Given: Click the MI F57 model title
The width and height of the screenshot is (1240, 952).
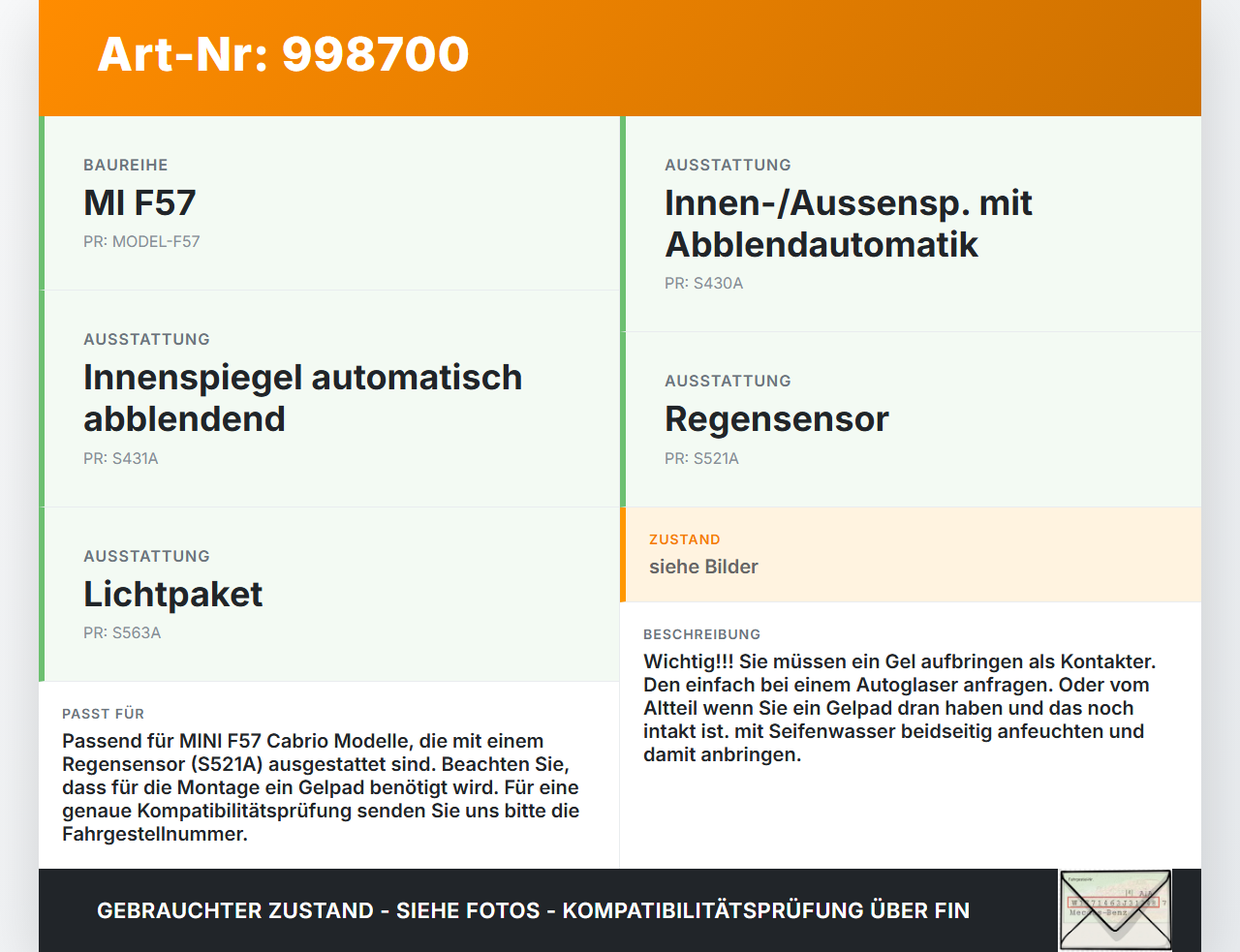Looking at the screenshot, I should (139, 202).
